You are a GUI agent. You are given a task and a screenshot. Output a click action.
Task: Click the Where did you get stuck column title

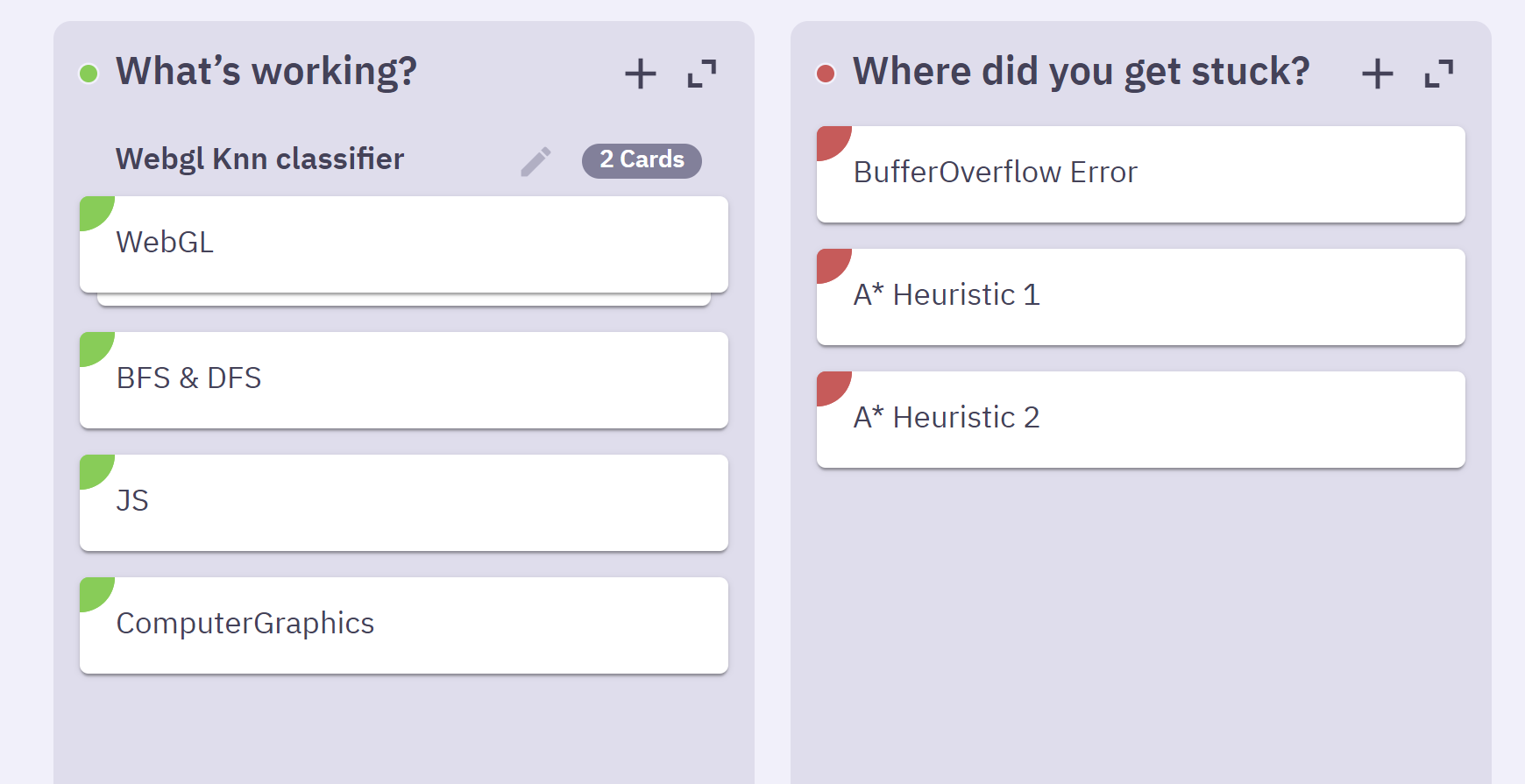pos(1081,71)
